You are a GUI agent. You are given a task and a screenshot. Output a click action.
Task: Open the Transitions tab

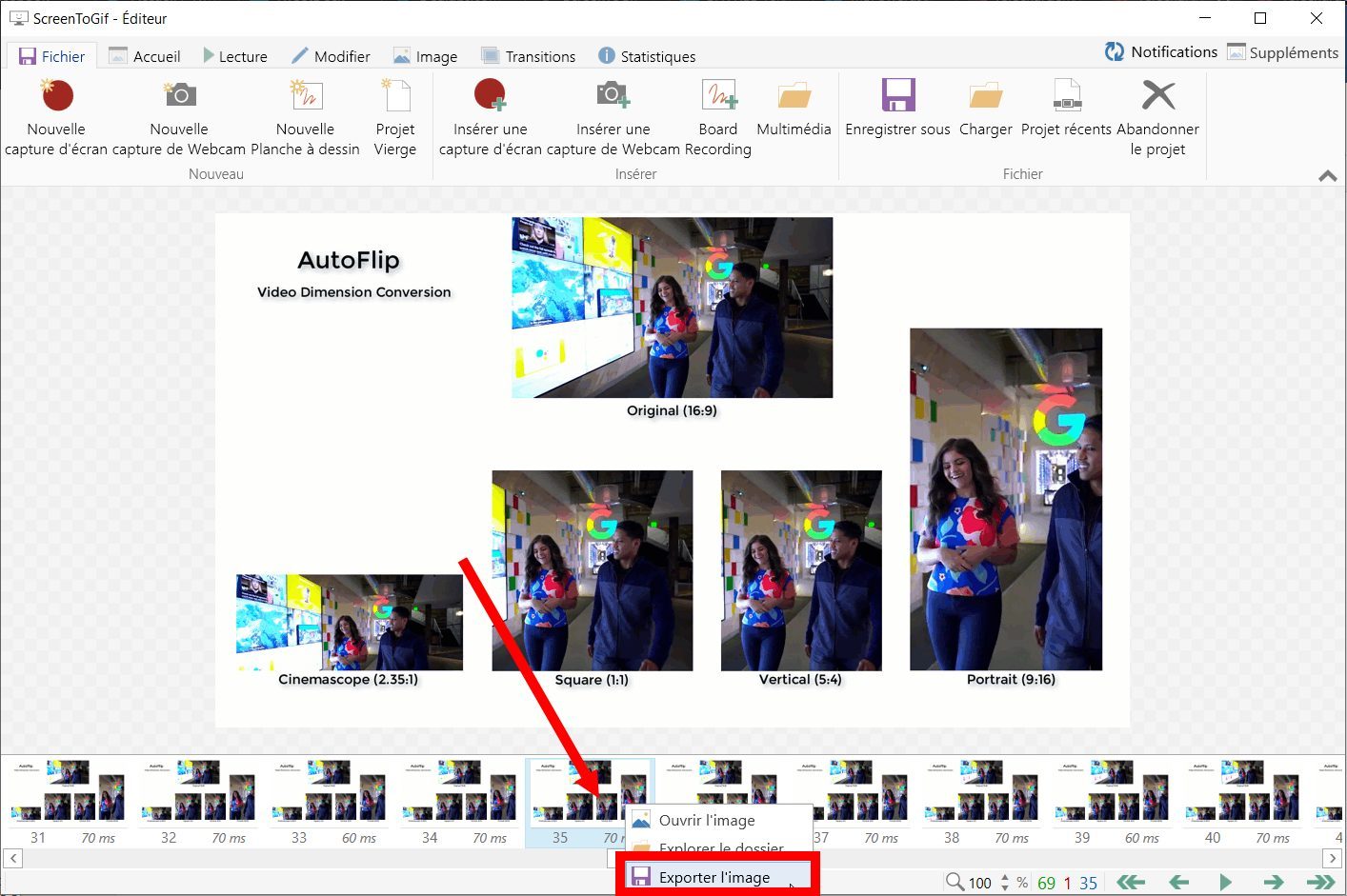(529, 56)
